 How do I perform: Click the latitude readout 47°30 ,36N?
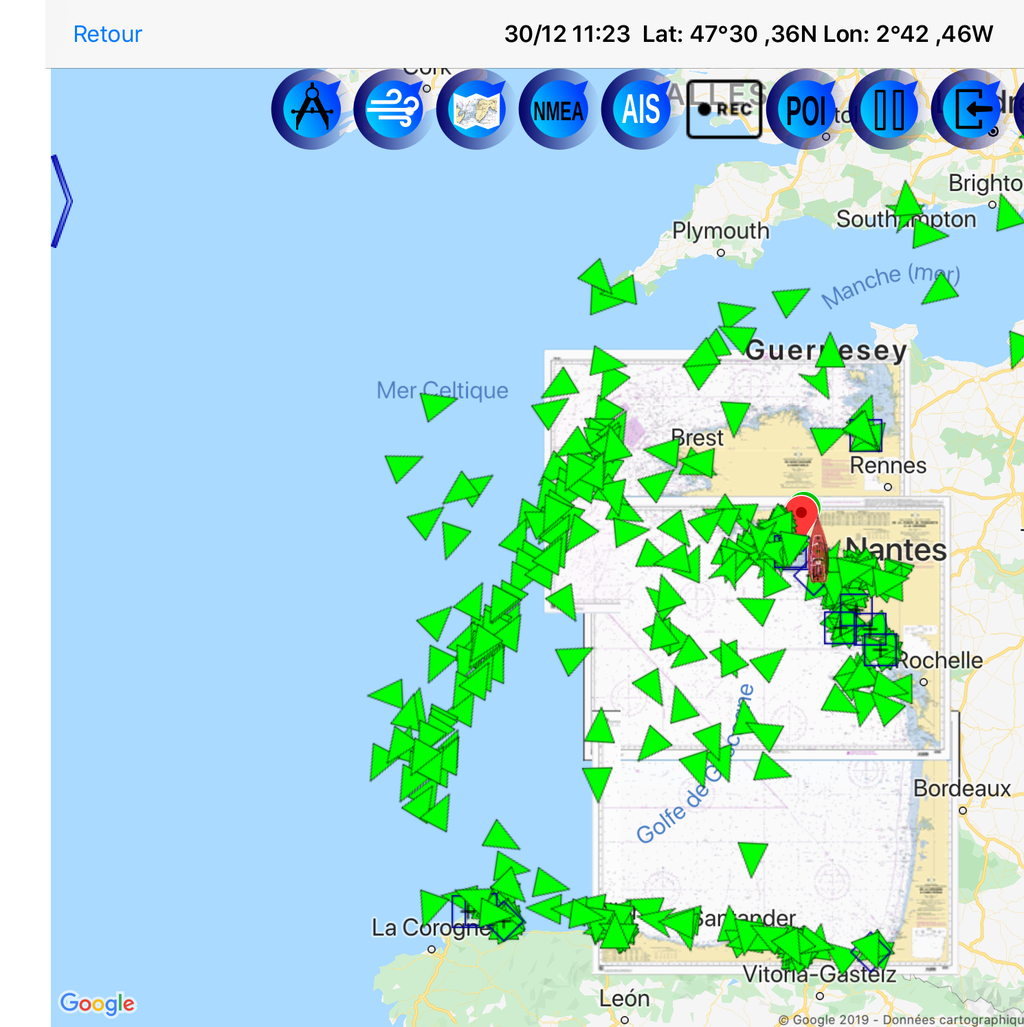coord(730,34)
